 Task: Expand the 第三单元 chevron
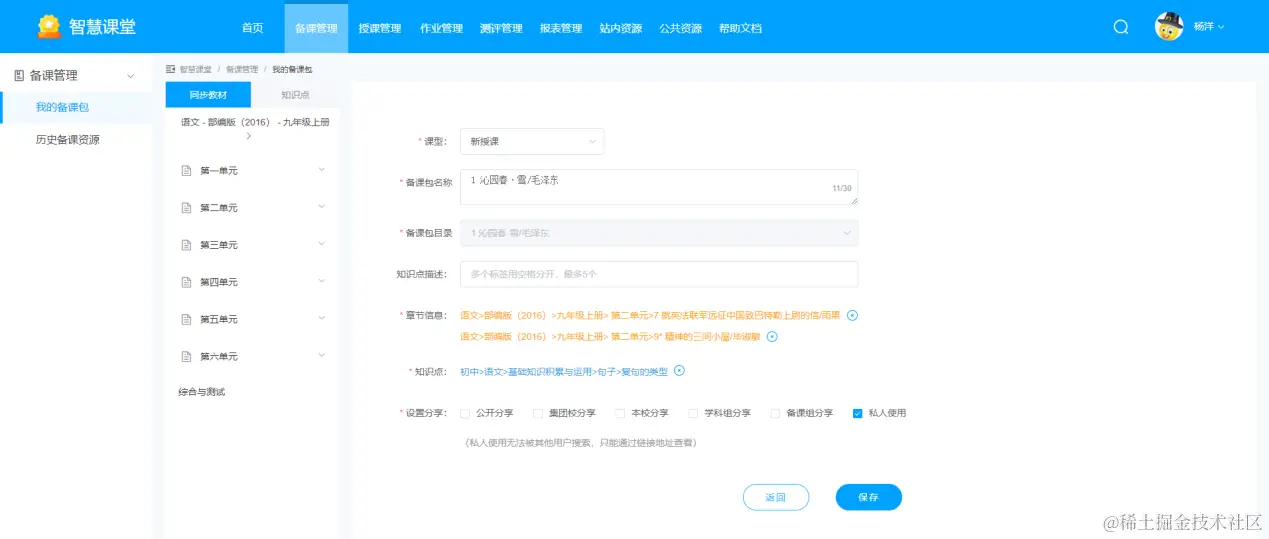[321, 244]
